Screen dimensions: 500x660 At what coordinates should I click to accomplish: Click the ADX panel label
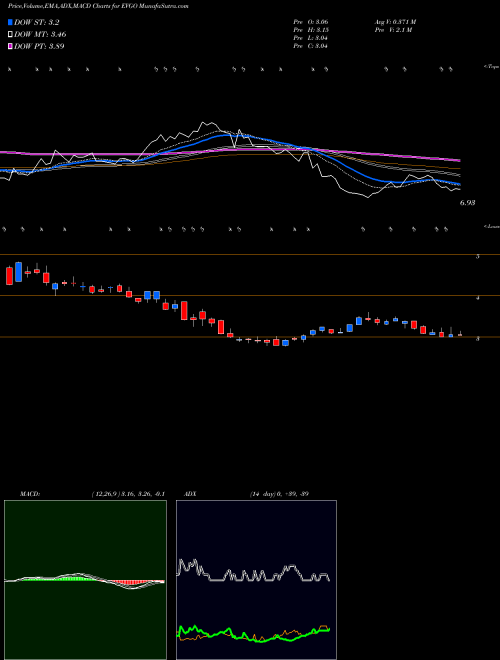coord(190,494)
